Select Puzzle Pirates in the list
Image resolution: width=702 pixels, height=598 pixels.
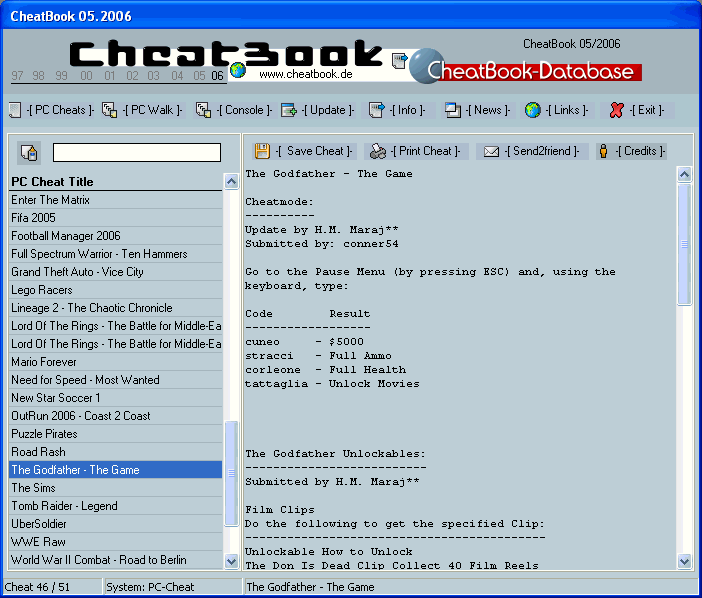coord(116,434)
